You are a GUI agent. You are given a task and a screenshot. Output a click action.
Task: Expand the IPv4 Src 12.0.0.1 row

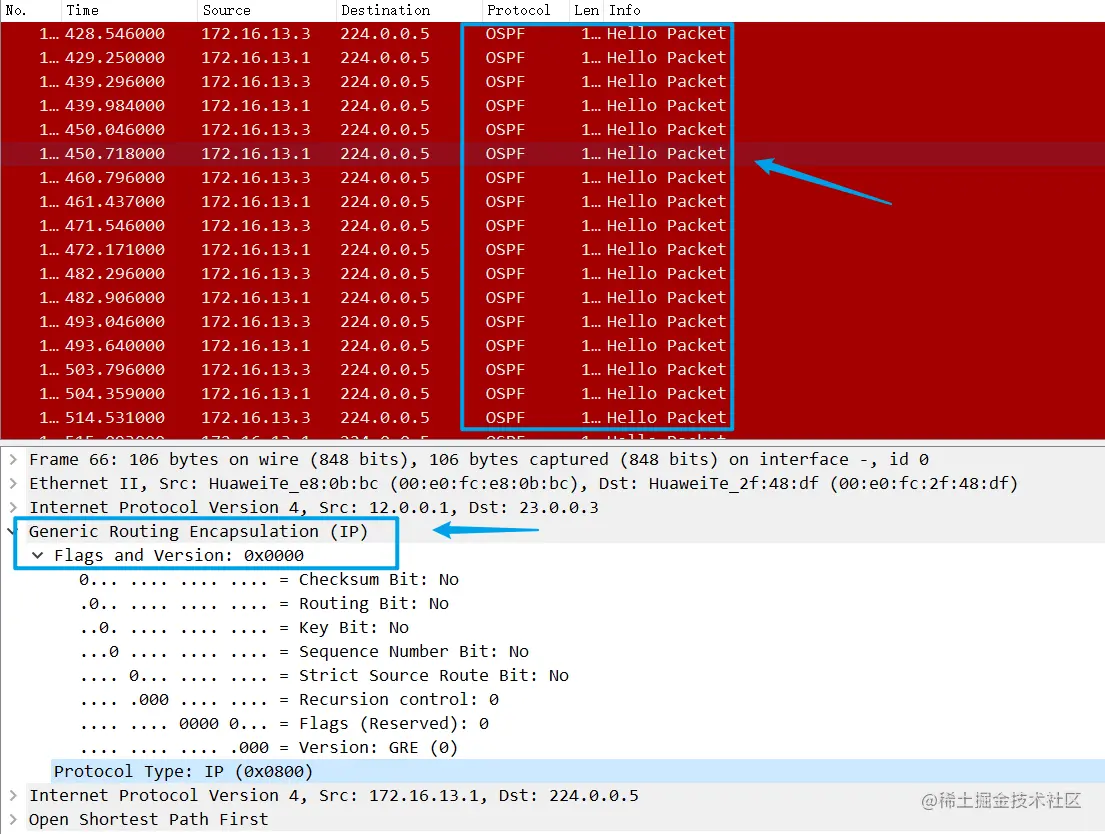13,508
